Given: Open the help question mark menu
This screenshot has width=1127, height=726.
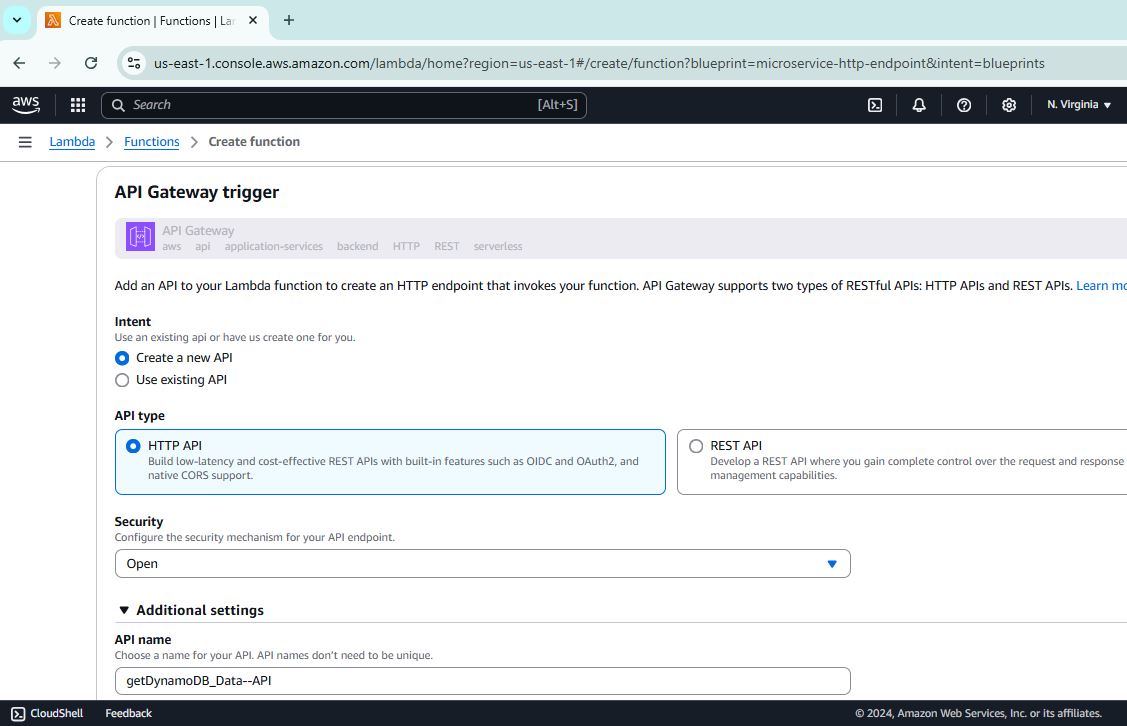Looking at the screenshot, I should pos(964,105).
